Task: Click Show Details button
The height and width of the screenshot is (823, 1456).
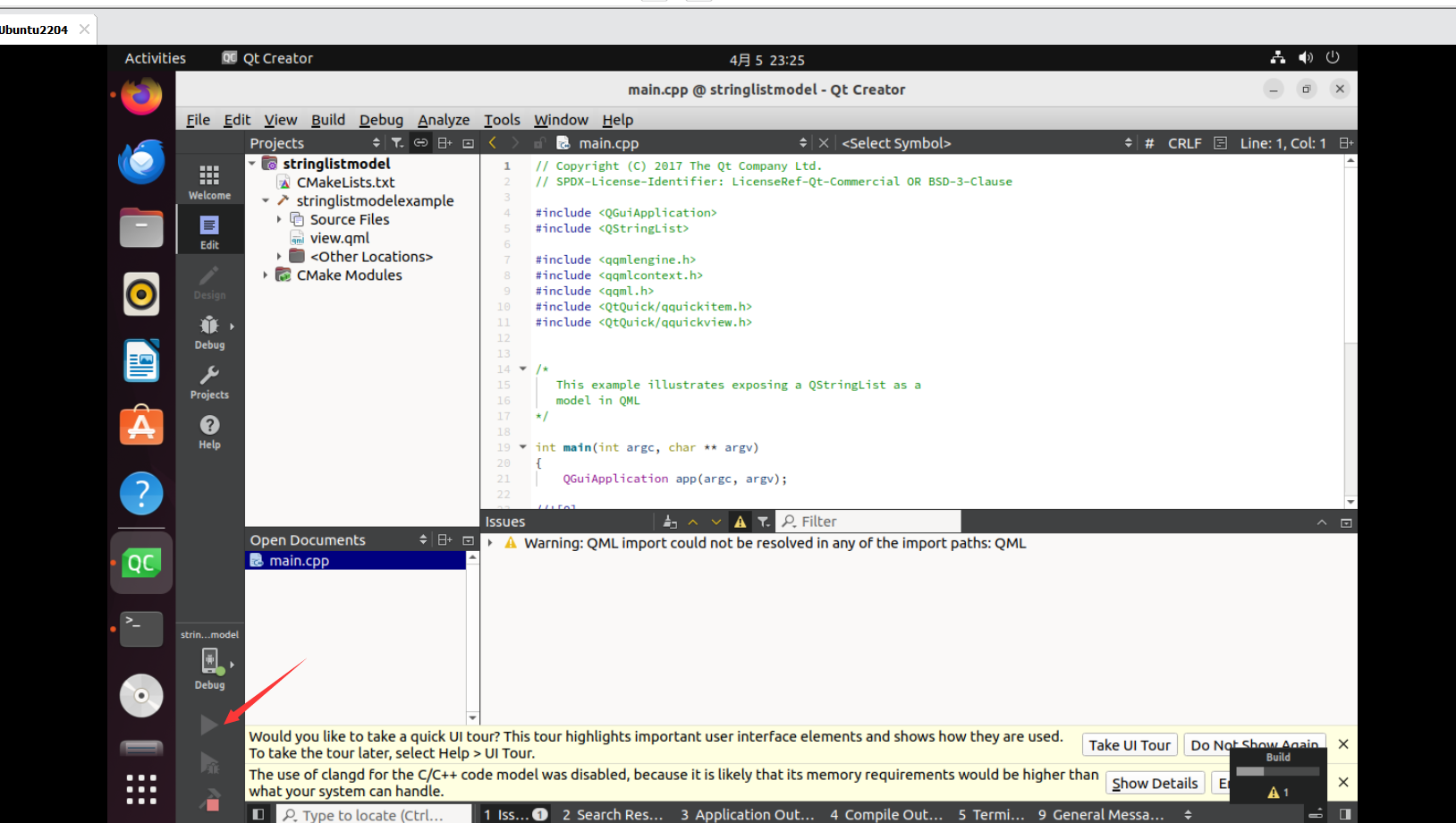Action: pos(1155,783)
